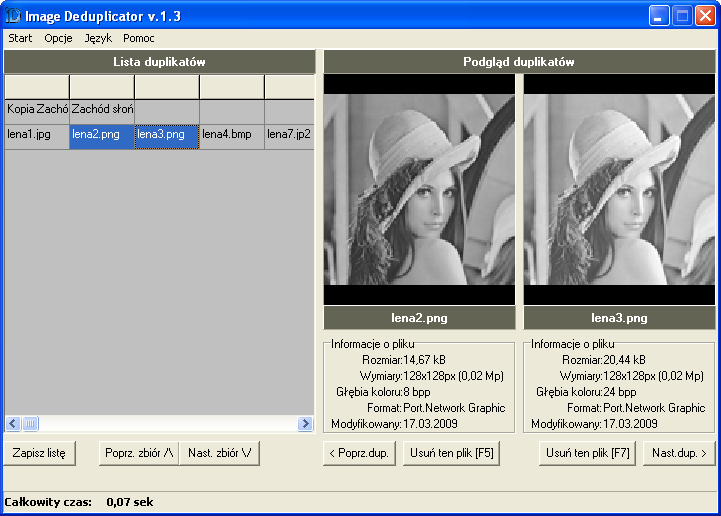Click the Całkowity czas status entry

79,502
